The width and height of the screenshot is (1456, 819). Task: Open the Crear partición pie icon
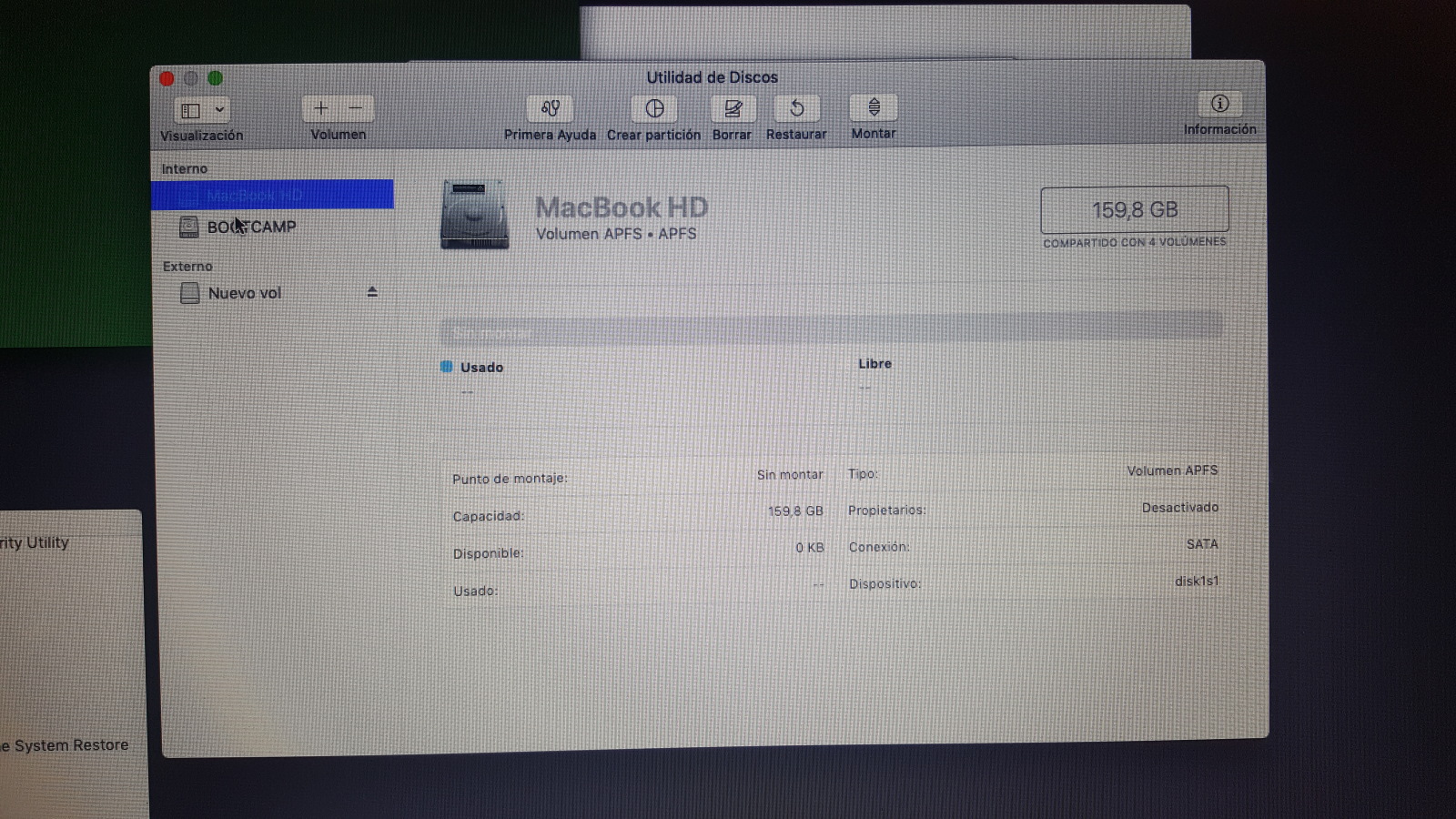tap(654, 108)
